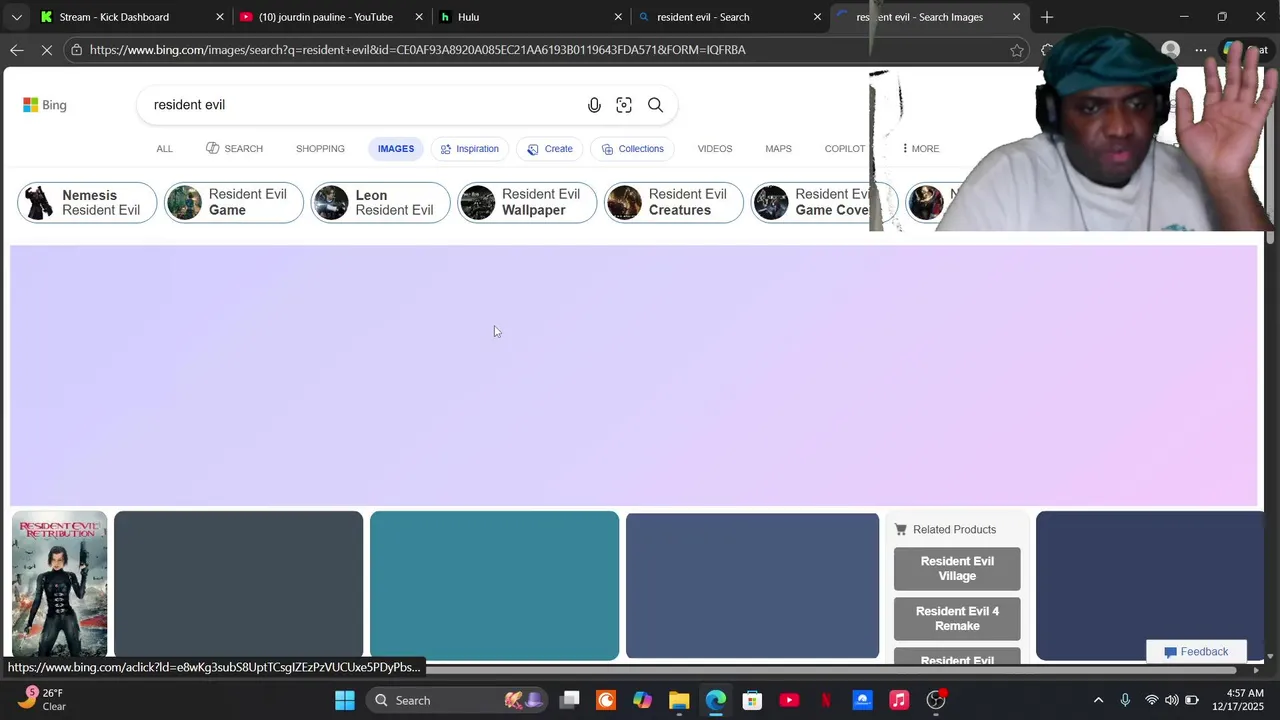Screen dimensions: 1280x720
Task: Switch to jourdin pauline YouTube tab
Action: coord(332,17)
